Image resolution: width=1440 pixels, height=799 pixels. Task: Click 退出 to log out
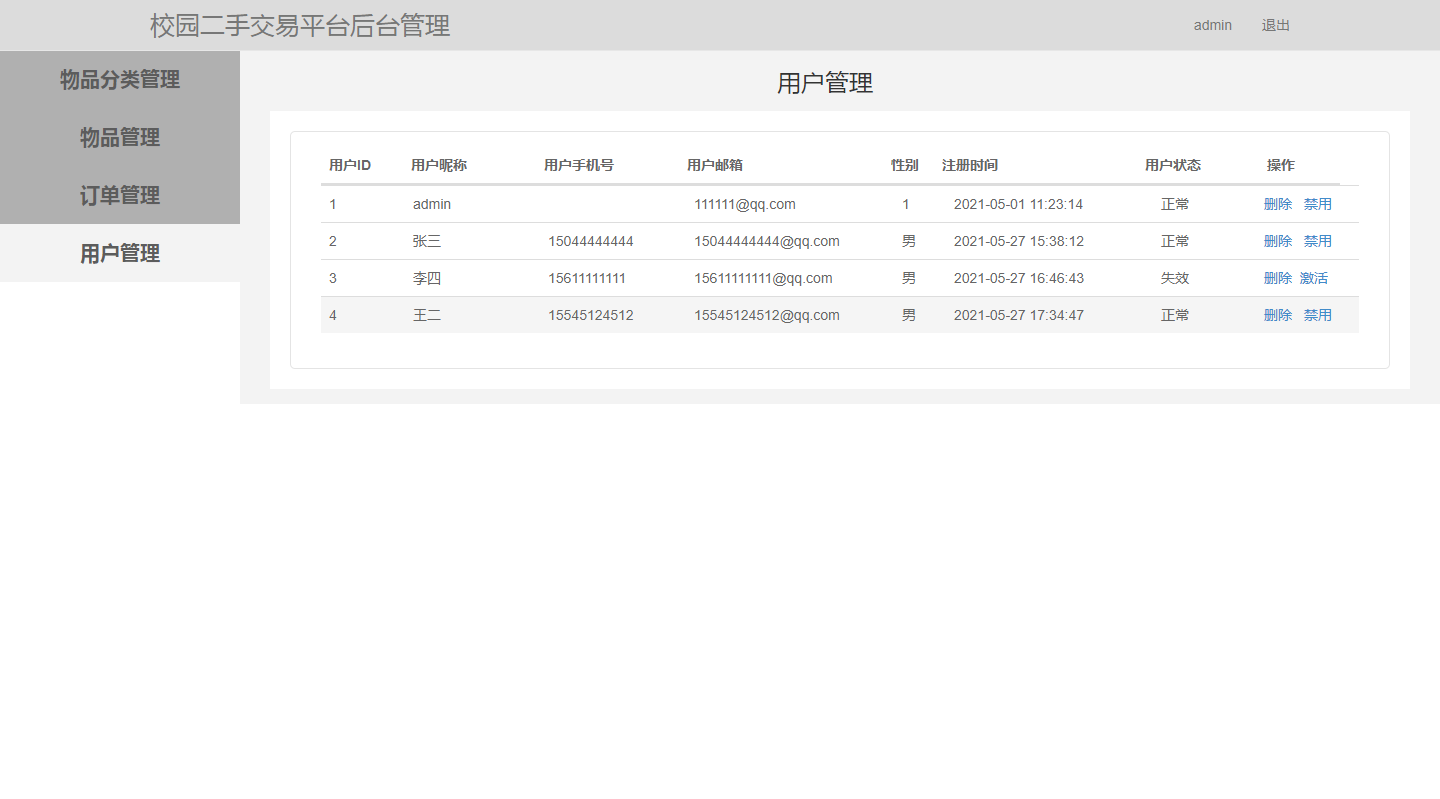pos(1276,25)
